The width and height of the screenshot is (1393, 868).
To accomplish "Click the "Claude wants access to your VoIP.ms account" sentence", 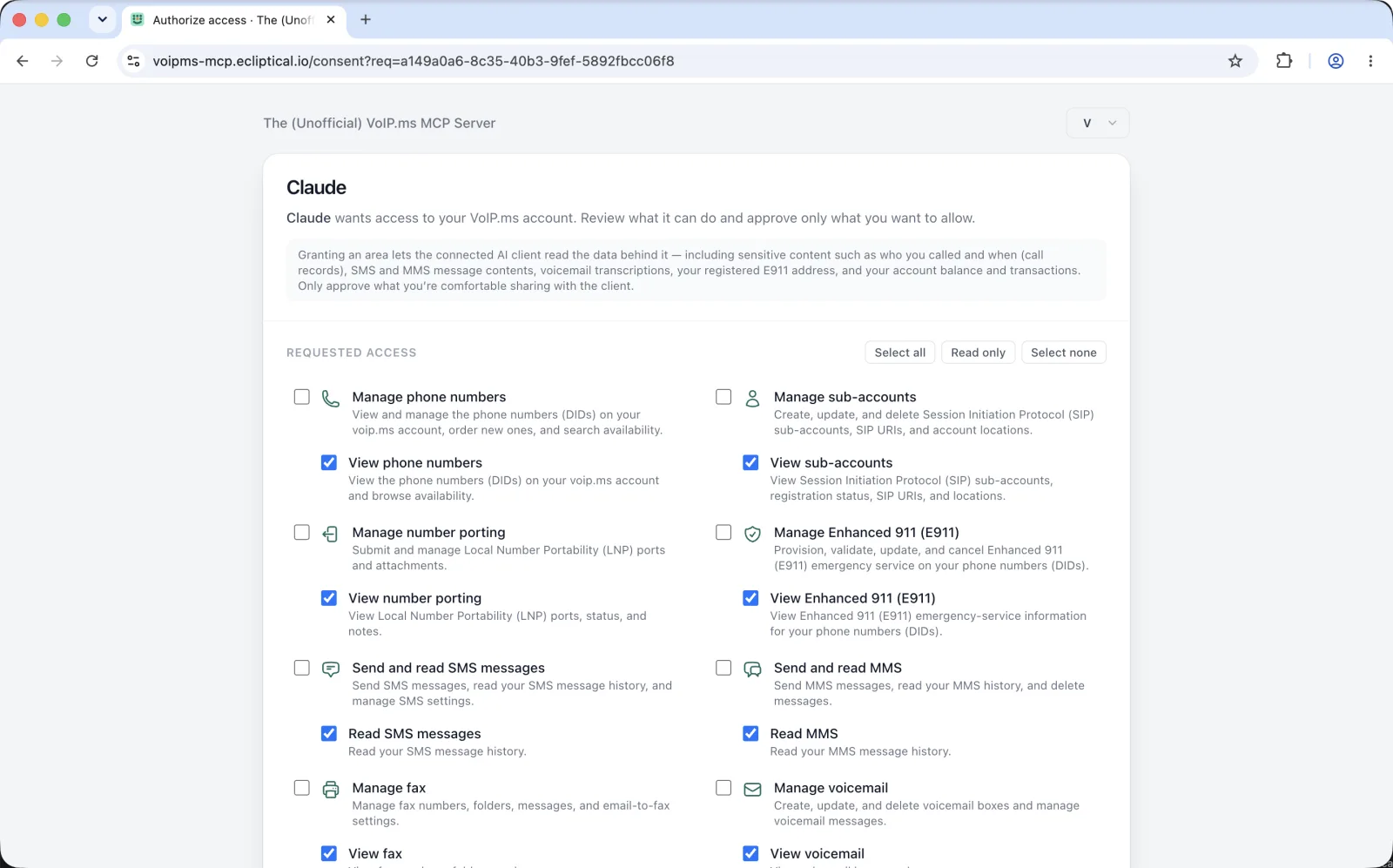I will click(631, 218).
